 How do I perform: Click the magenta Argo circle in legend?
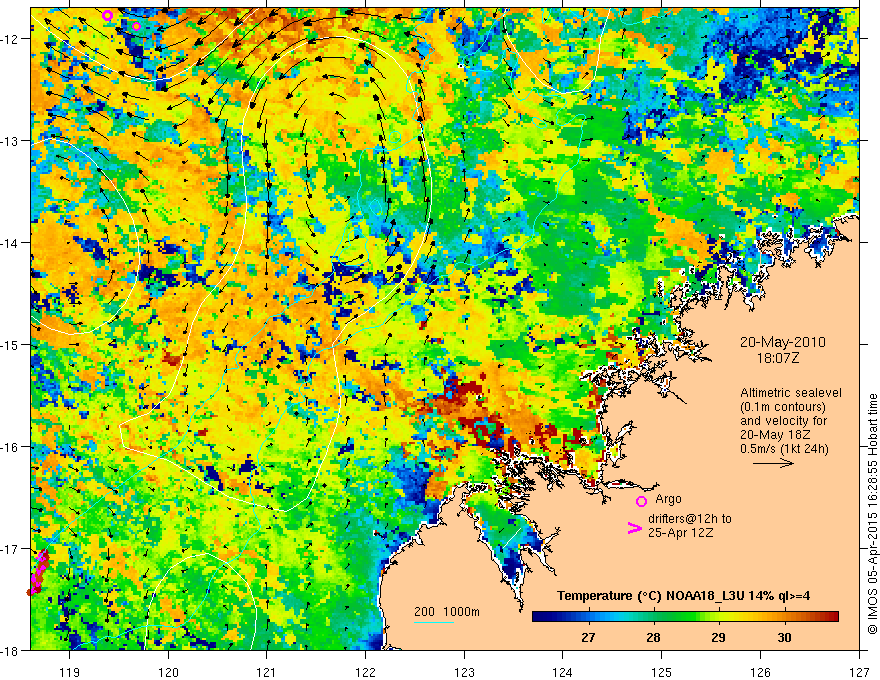641,501
